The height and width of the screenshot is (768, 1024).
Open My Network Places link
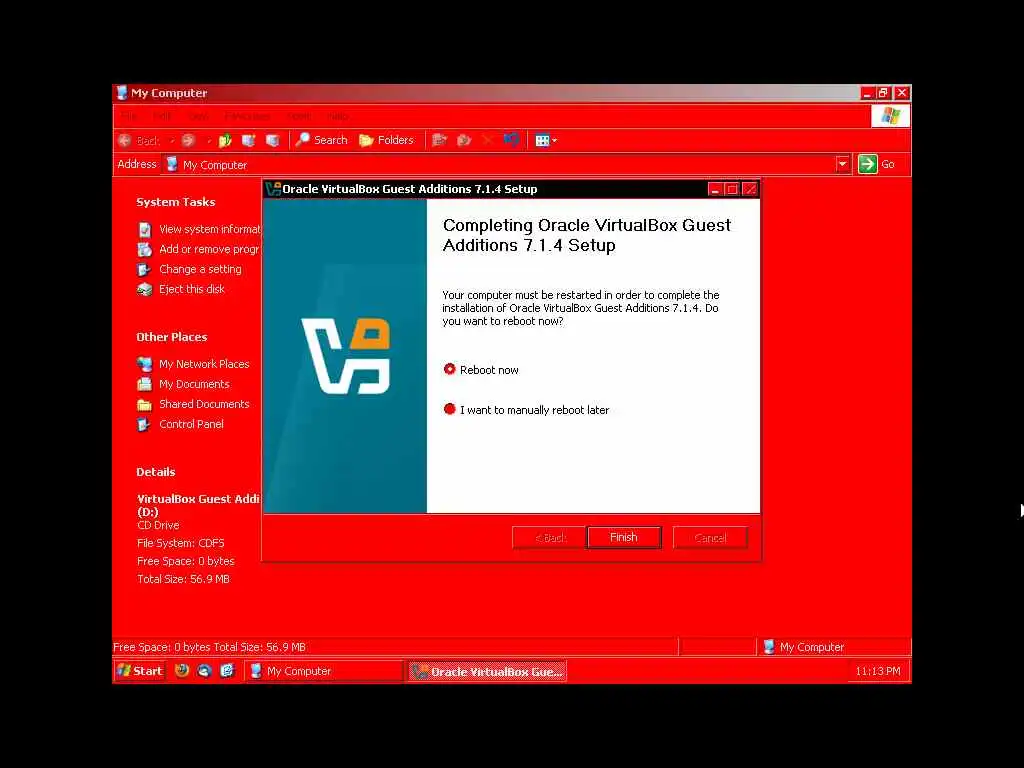[204, 364]
